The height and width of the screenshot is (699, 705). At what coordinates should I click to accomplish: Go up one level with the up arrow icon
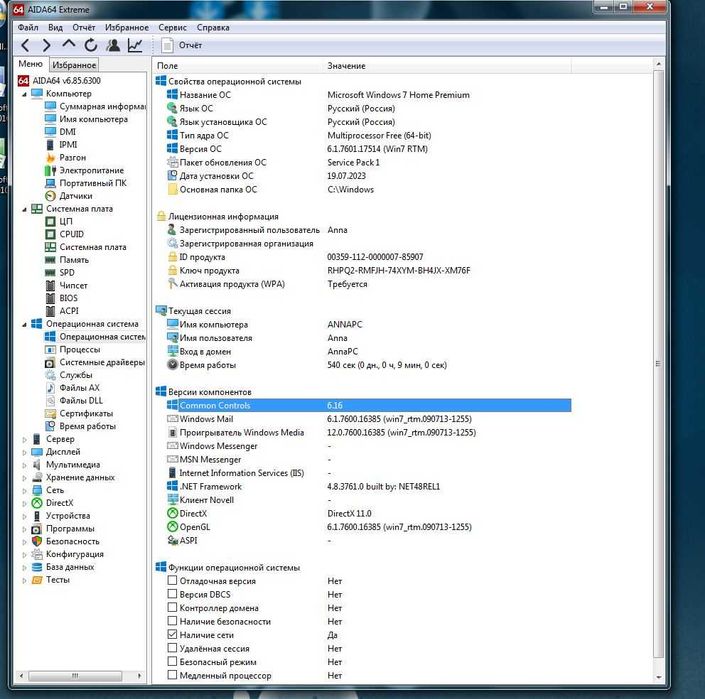(68, 45)
